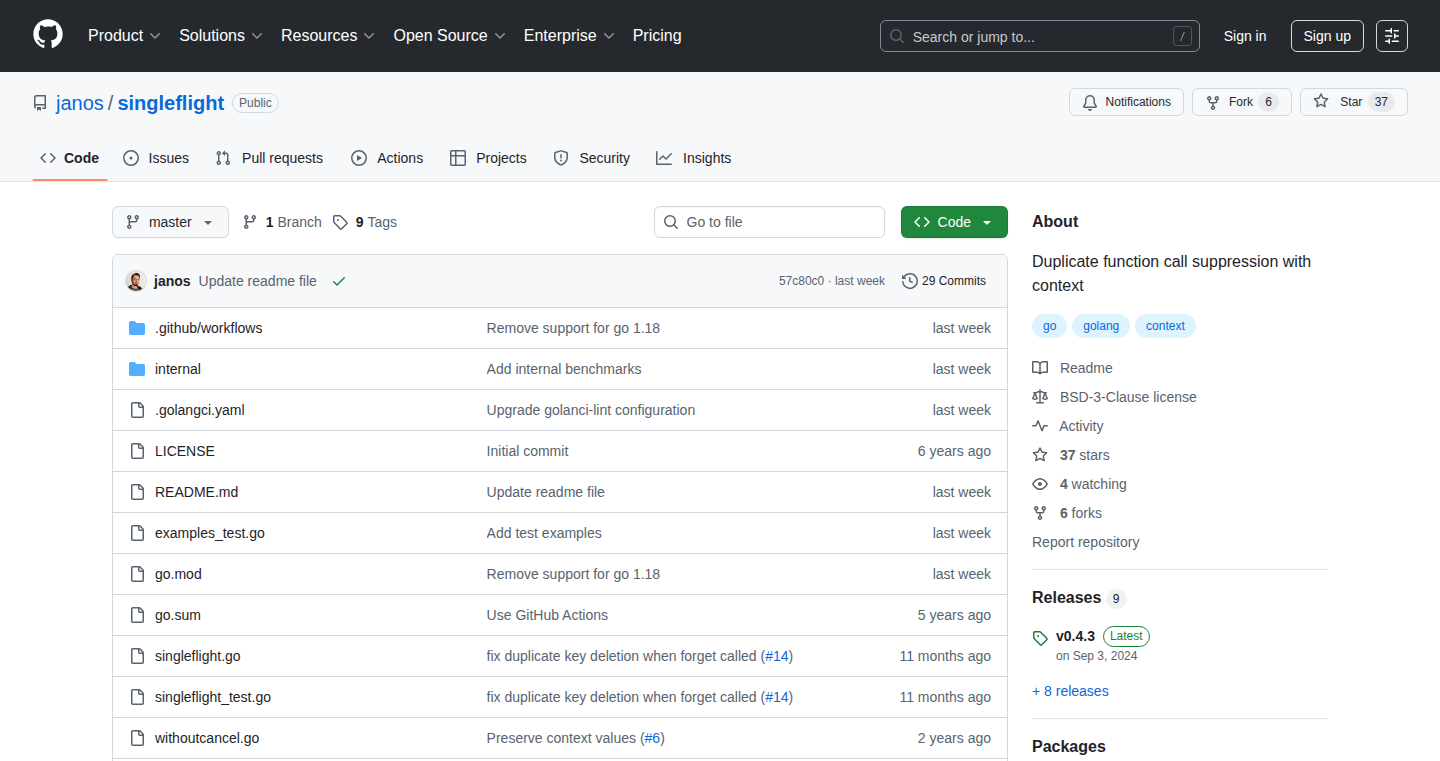Screen dimensions: 1440x761
Task: Click the Report repository link
Action: (1085, 542)
